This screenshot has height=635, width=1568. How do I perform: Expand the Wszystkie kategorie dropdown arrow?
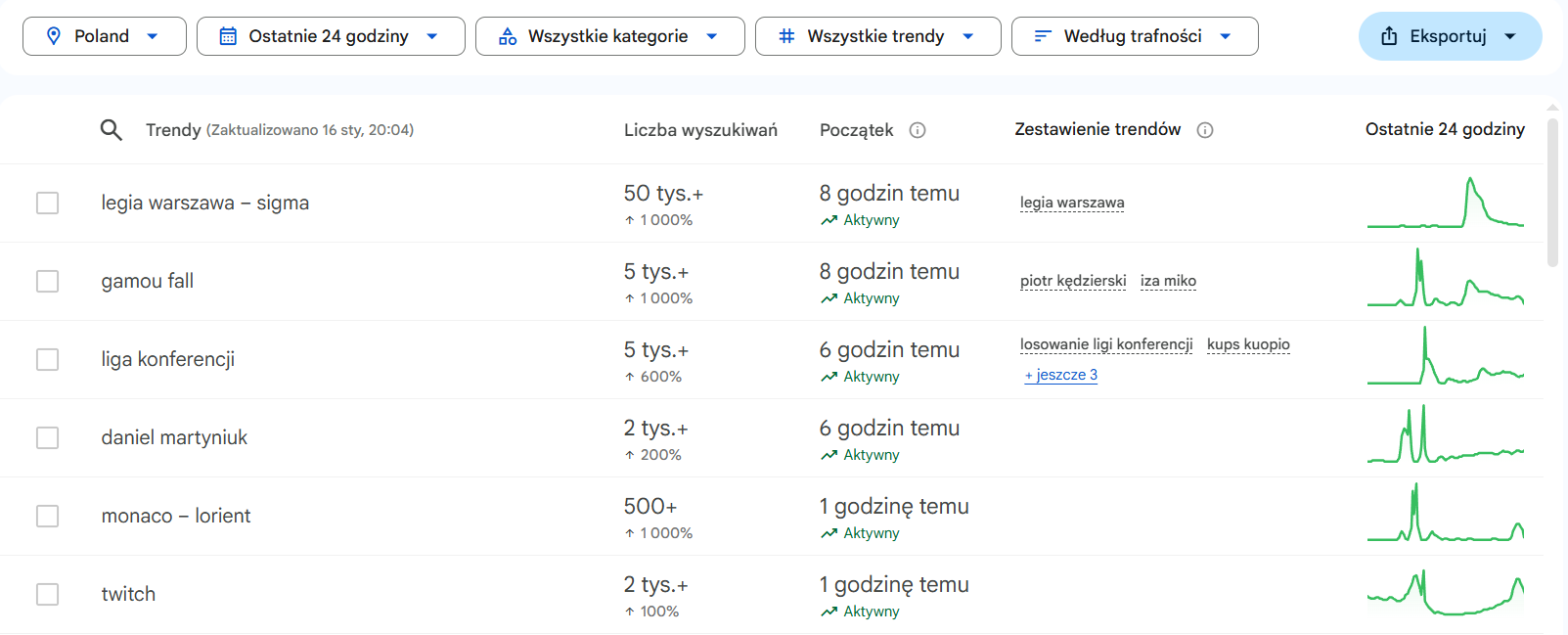(x=712, y=36)
